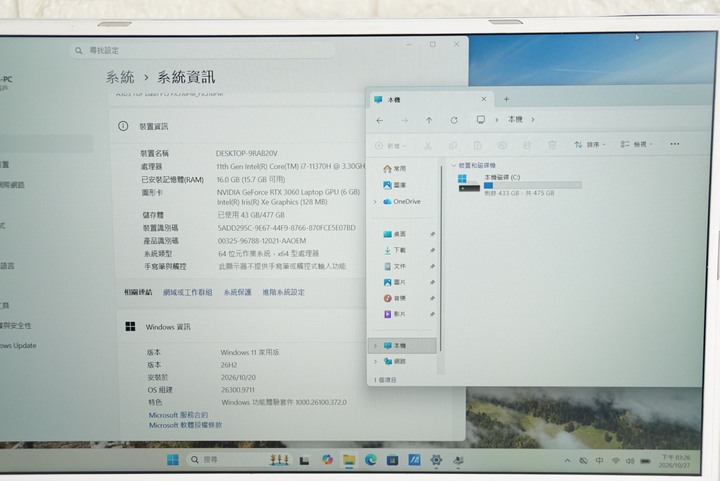Click the Wi-Fi icon in system tray

coord(615,461)
